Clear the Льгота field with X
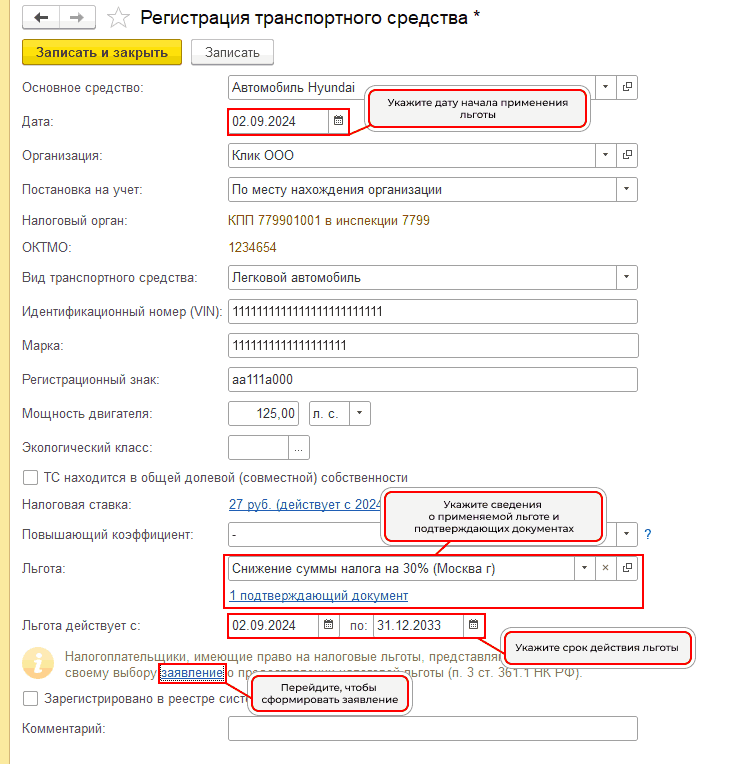 (605, 568)
